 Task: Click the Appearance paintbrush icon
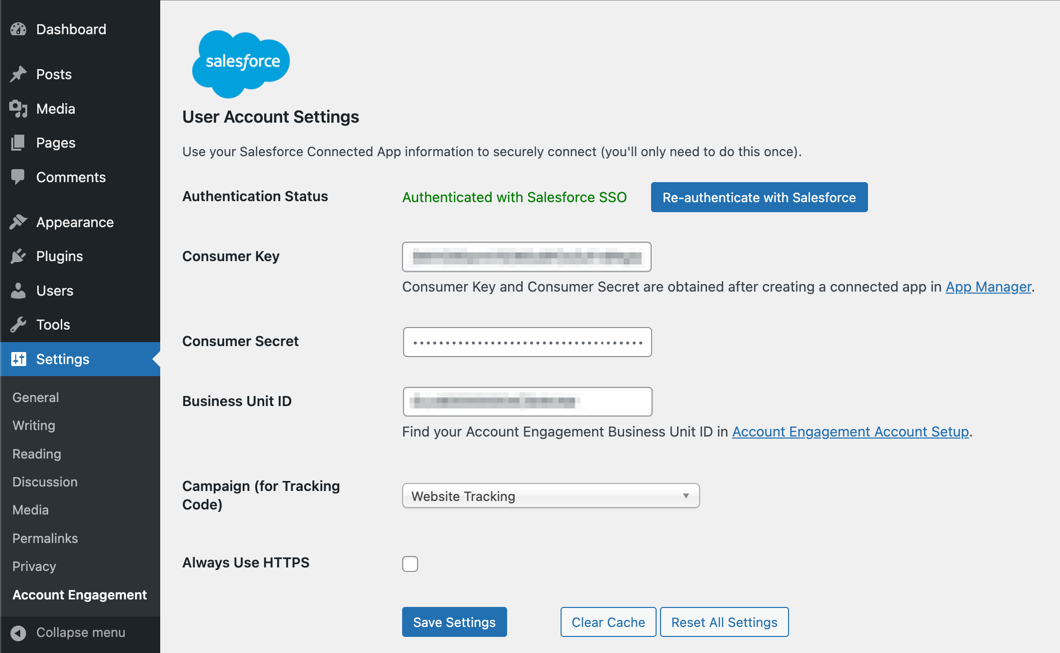(x=18, y=222)
